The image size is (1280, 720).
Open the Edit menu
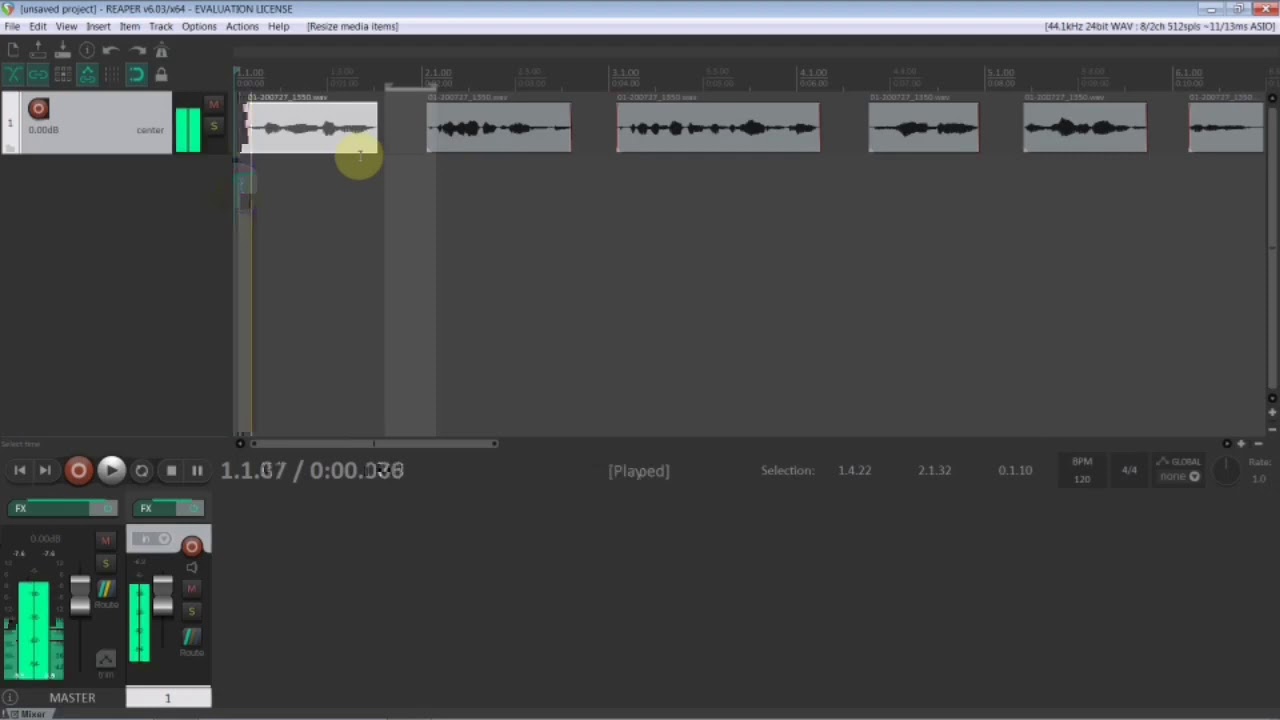pyautogui.click(x=38, y=26)
